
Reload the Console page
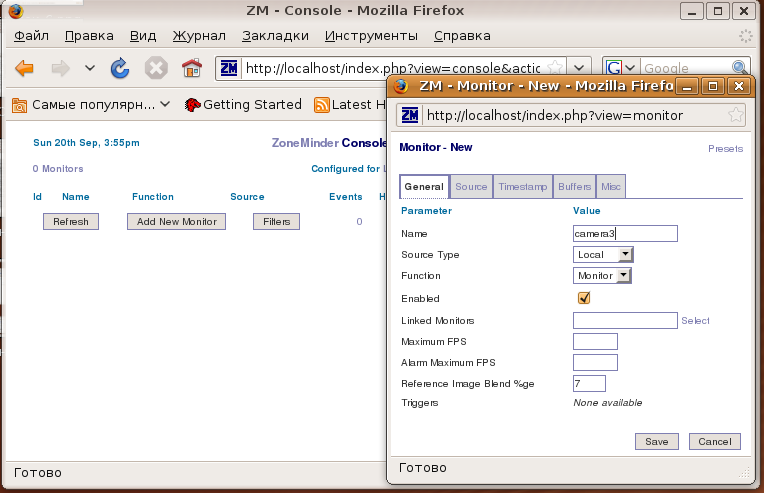click(120, 68)
